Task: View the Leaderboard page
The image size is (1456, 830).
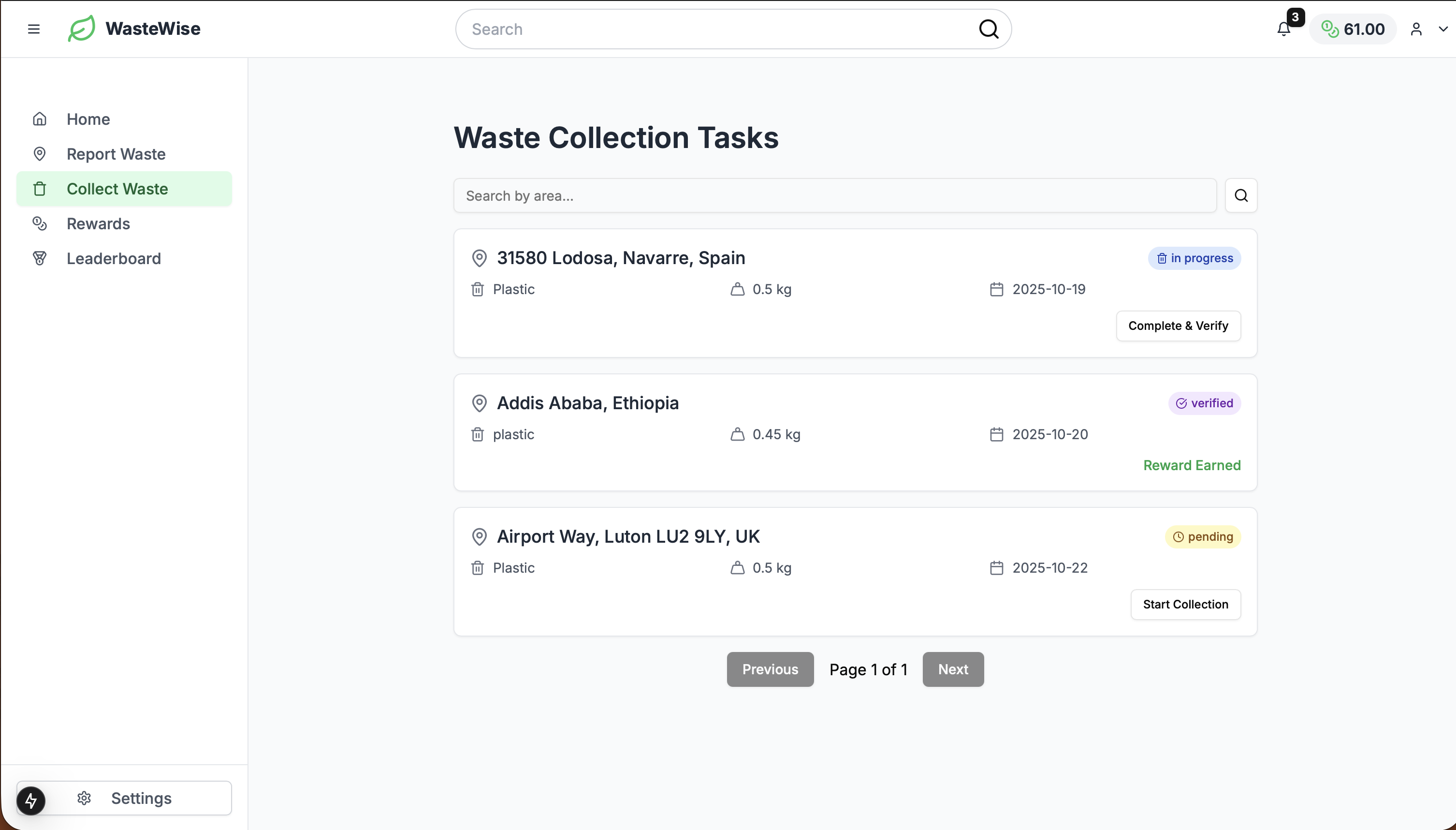Action: [x=114, y=258]
